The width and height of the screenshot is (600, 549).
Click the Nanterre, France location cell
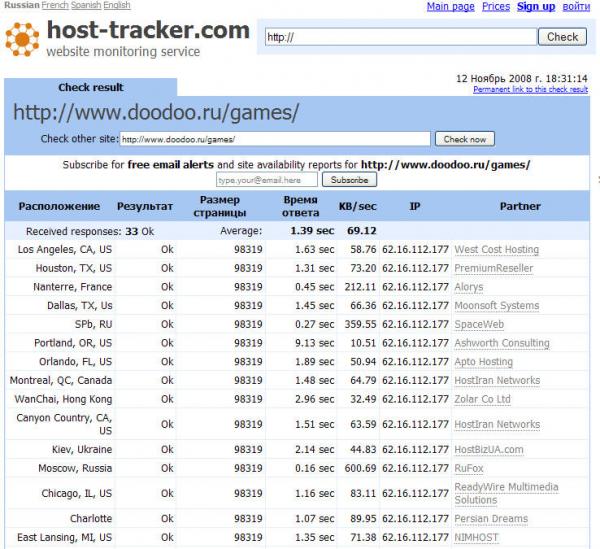(73, 287)
